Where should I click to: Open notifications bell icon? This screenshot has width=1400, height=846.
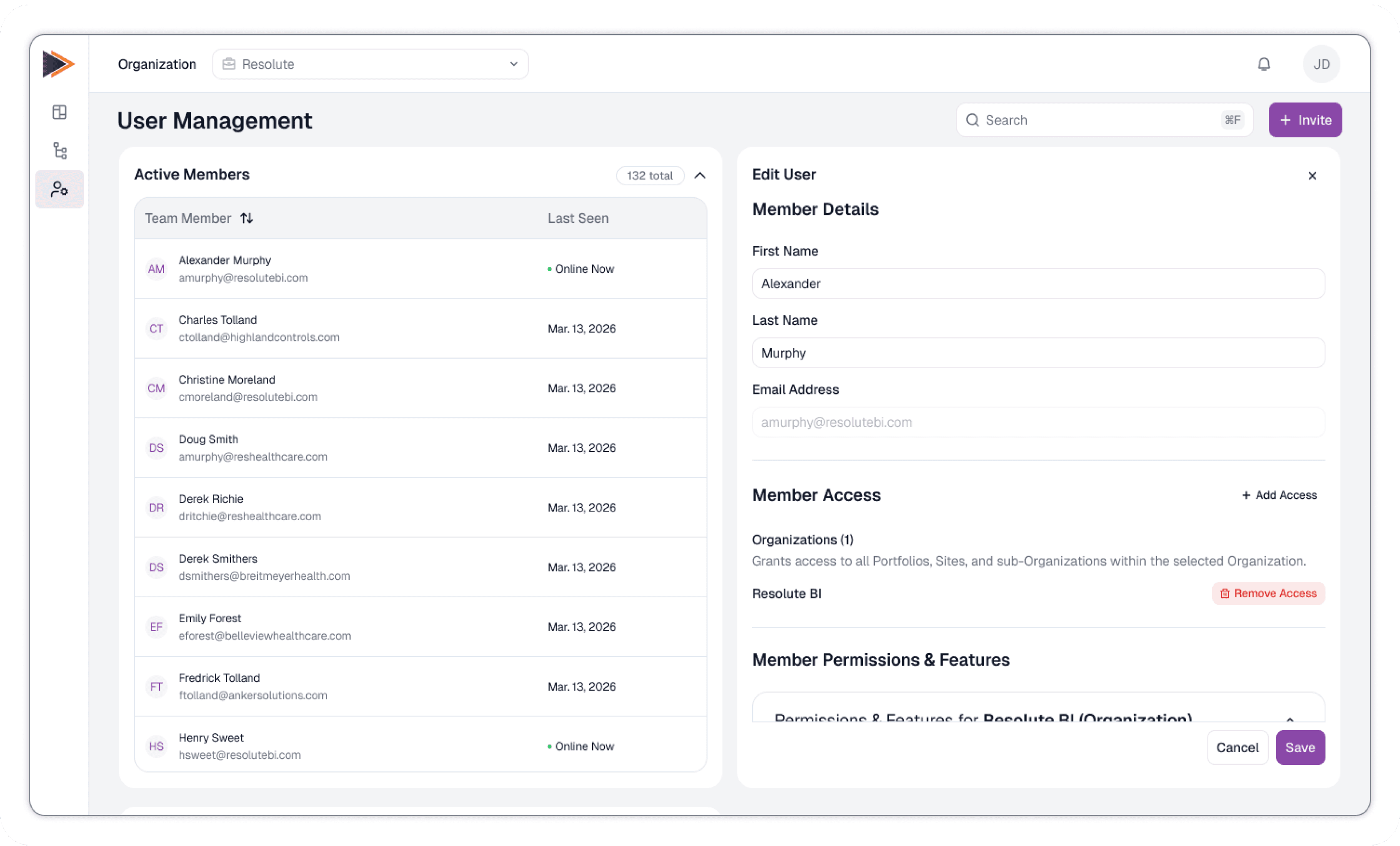pos(1264,64)
